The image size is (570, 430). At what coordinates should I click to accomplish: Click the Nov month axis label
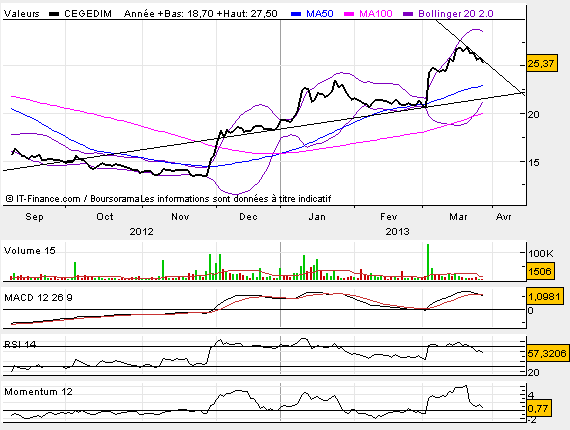[180, 217]
